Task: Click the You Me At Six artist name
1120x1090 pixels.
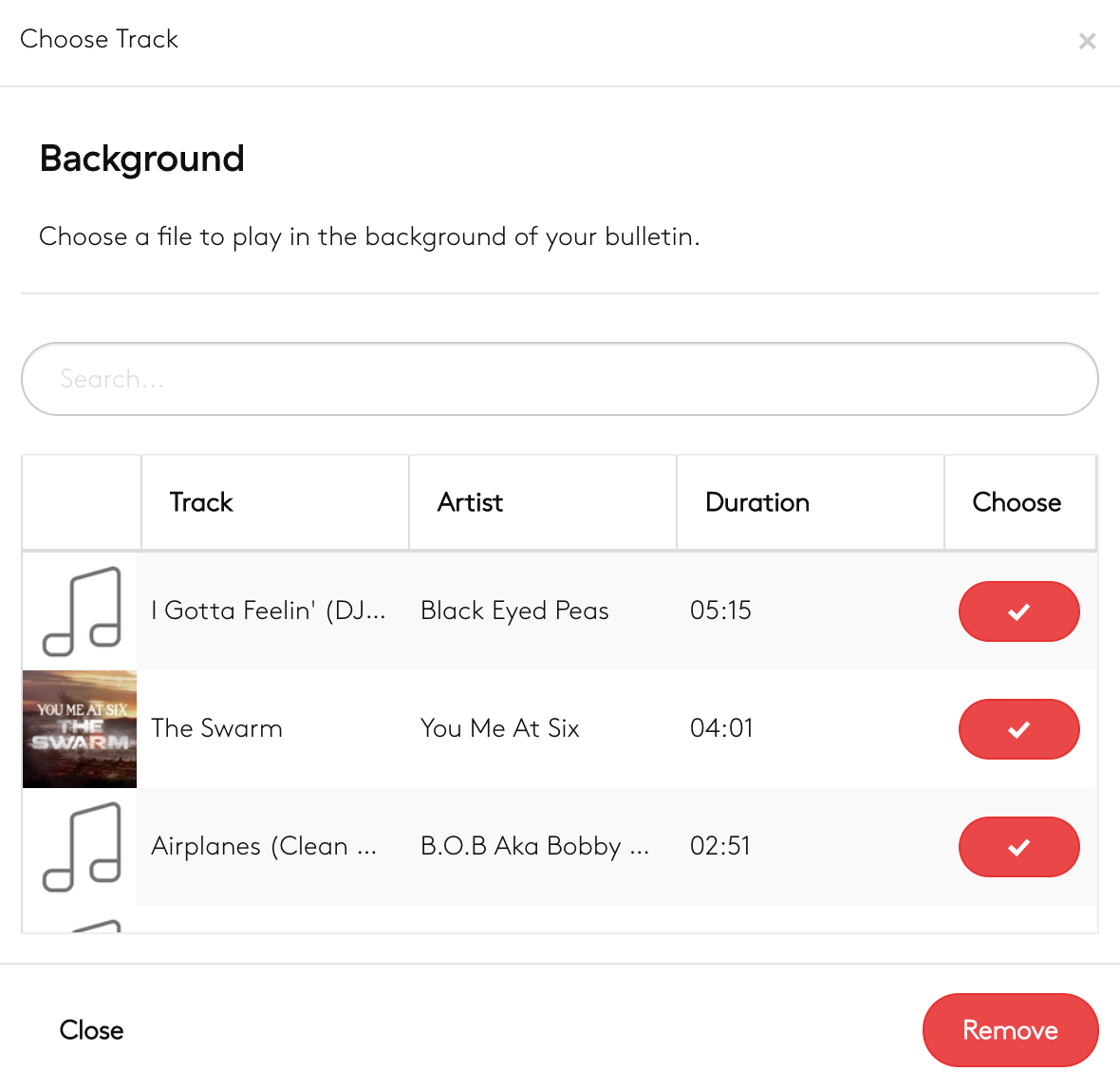Action: pos(500,728)
